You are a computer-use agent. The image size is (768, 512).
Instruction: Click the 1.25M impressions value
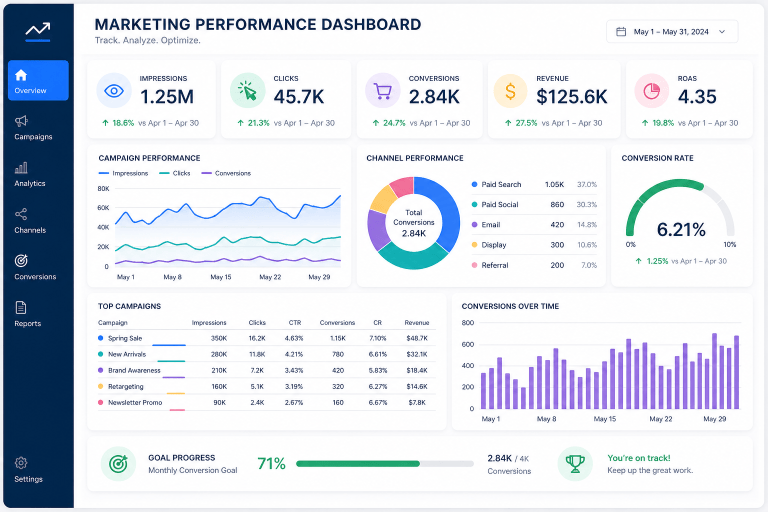click(167, 97)
